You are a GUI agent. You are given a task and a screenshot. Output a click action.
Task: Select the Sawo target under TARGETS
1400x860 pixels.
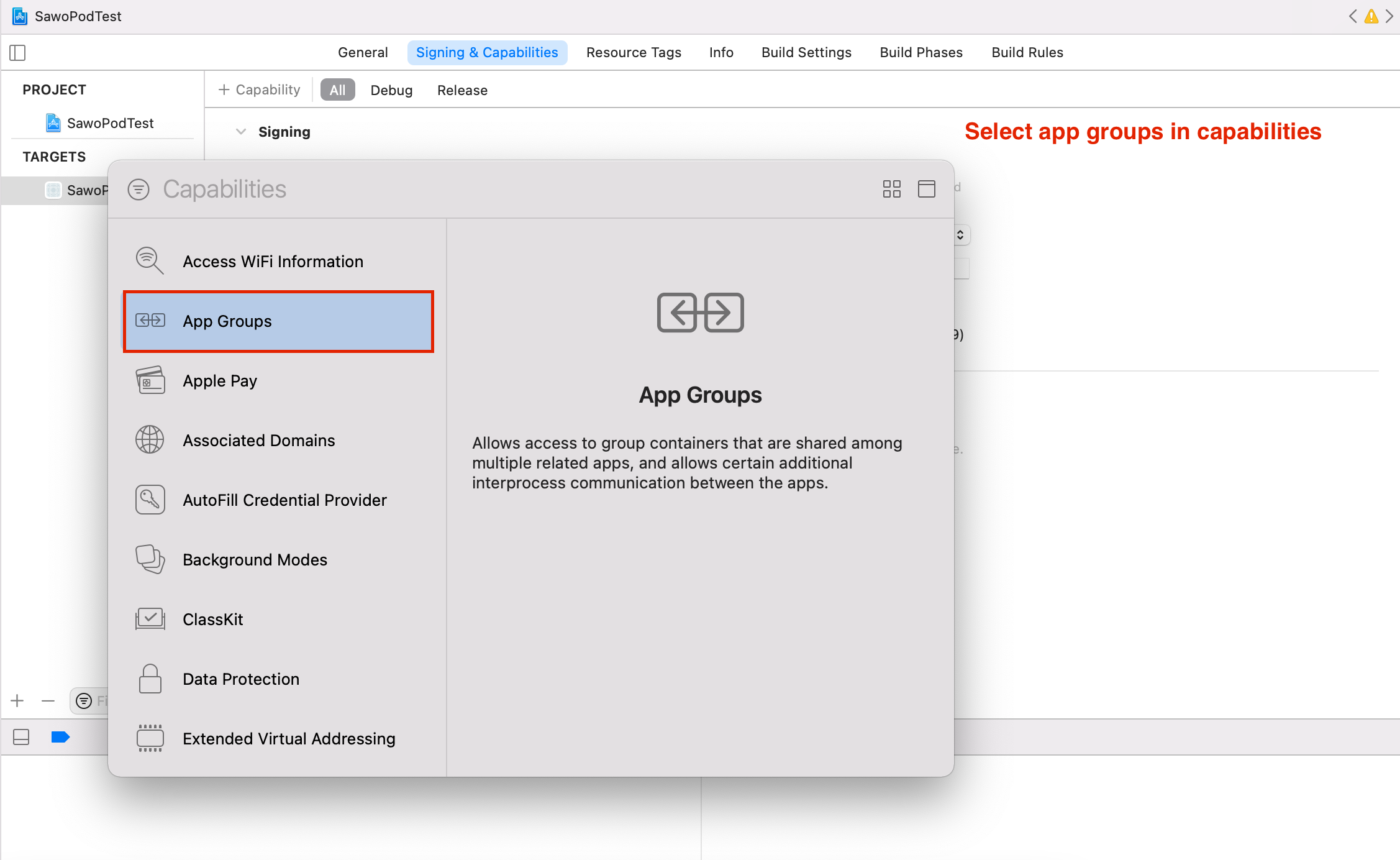55,190
